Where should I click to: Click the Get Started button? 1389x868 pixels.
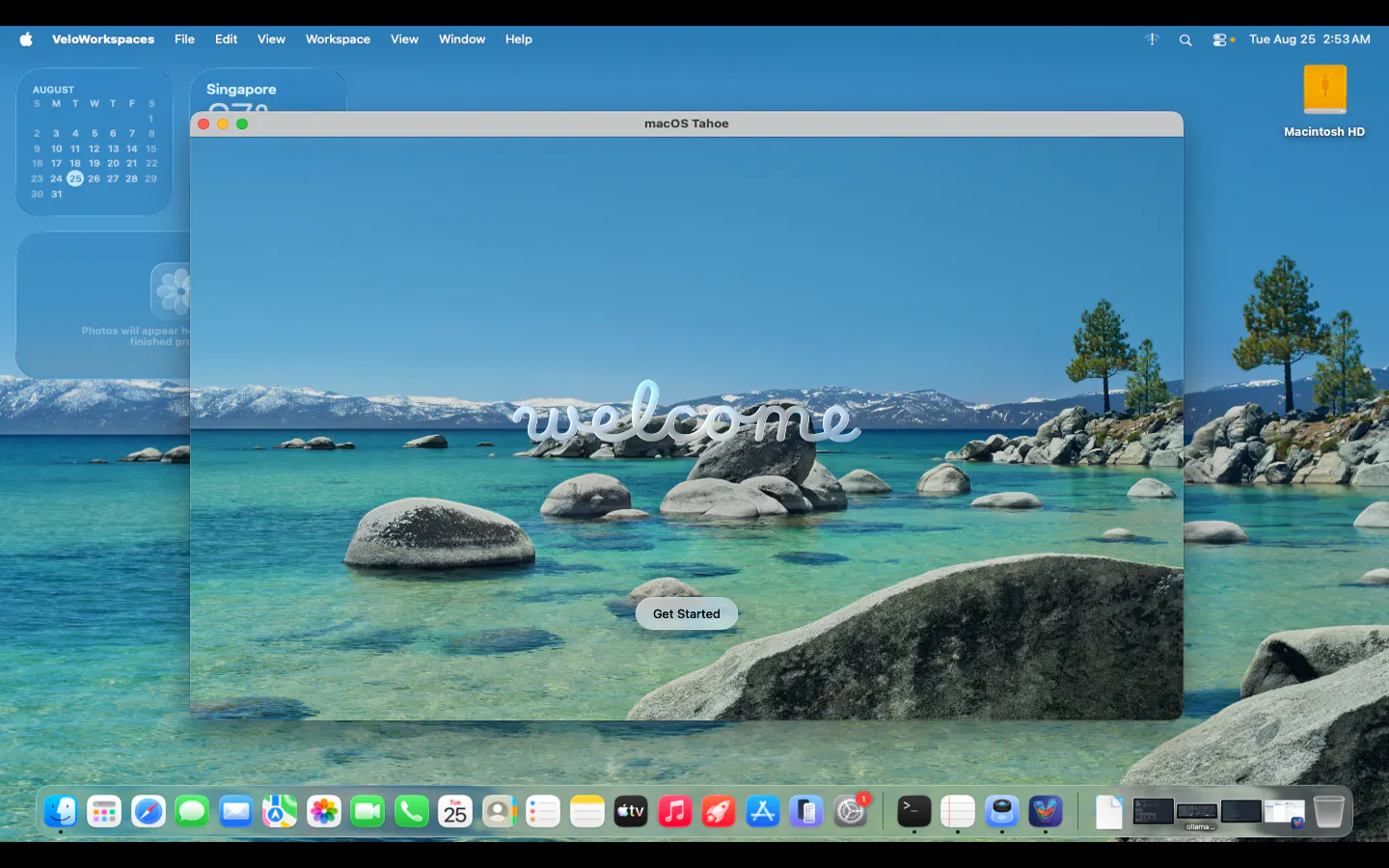(x=686, y=613)
